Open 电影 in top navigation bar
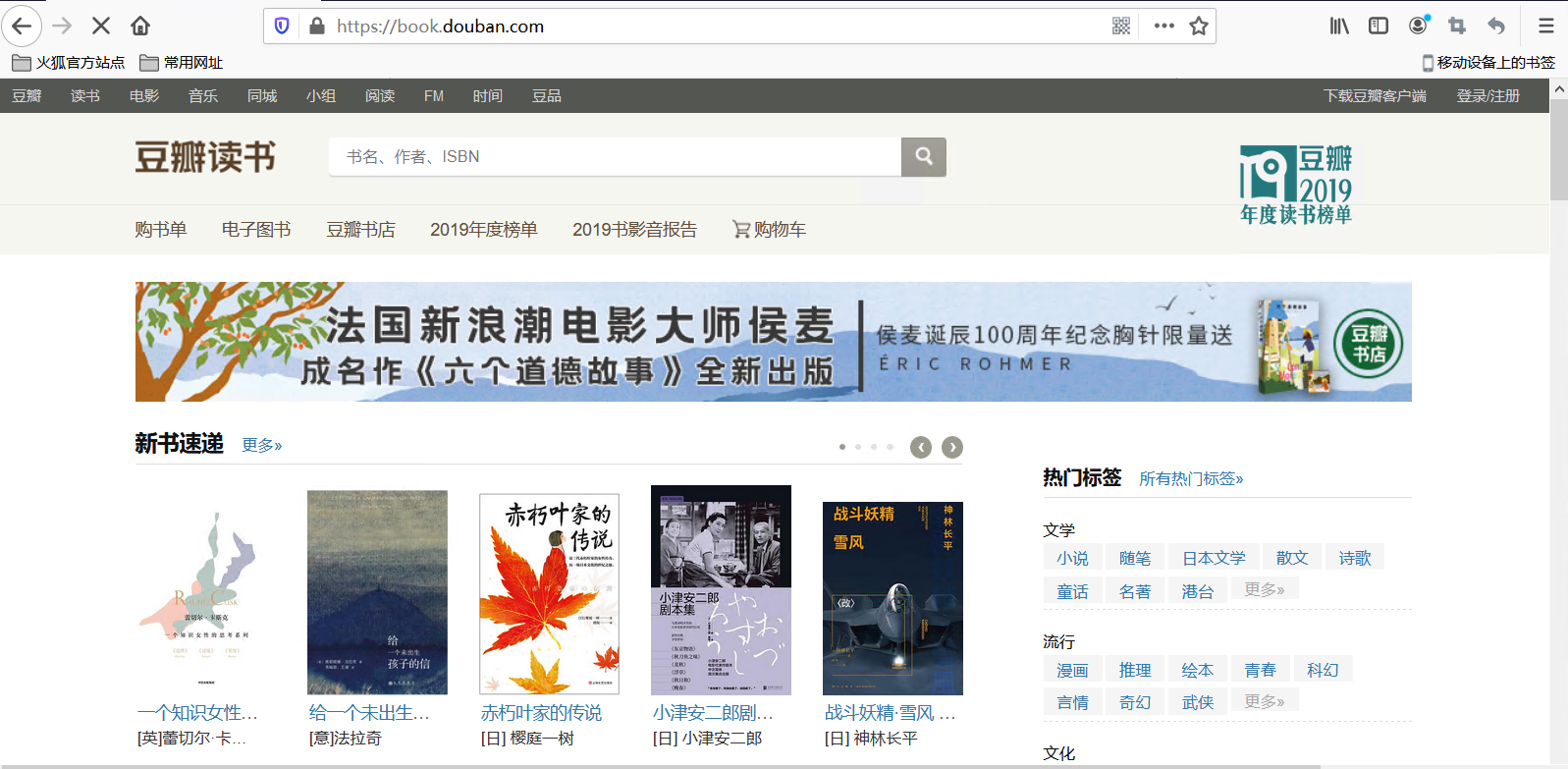Image resolution: width=1568 pixels, height=769 pixels. pos(144,96)
